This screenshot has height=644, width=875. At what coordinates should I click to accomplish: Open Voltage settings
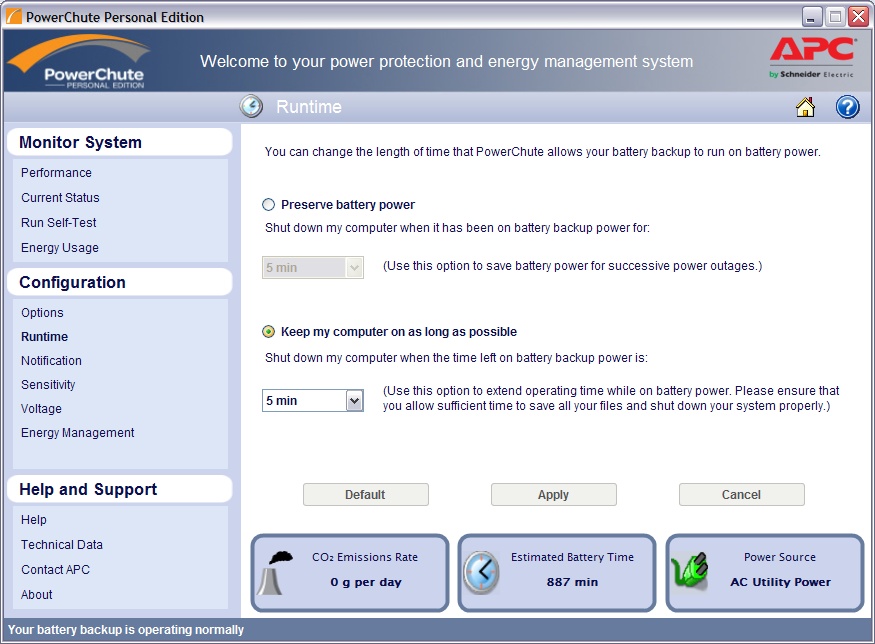tap(41, 408)
